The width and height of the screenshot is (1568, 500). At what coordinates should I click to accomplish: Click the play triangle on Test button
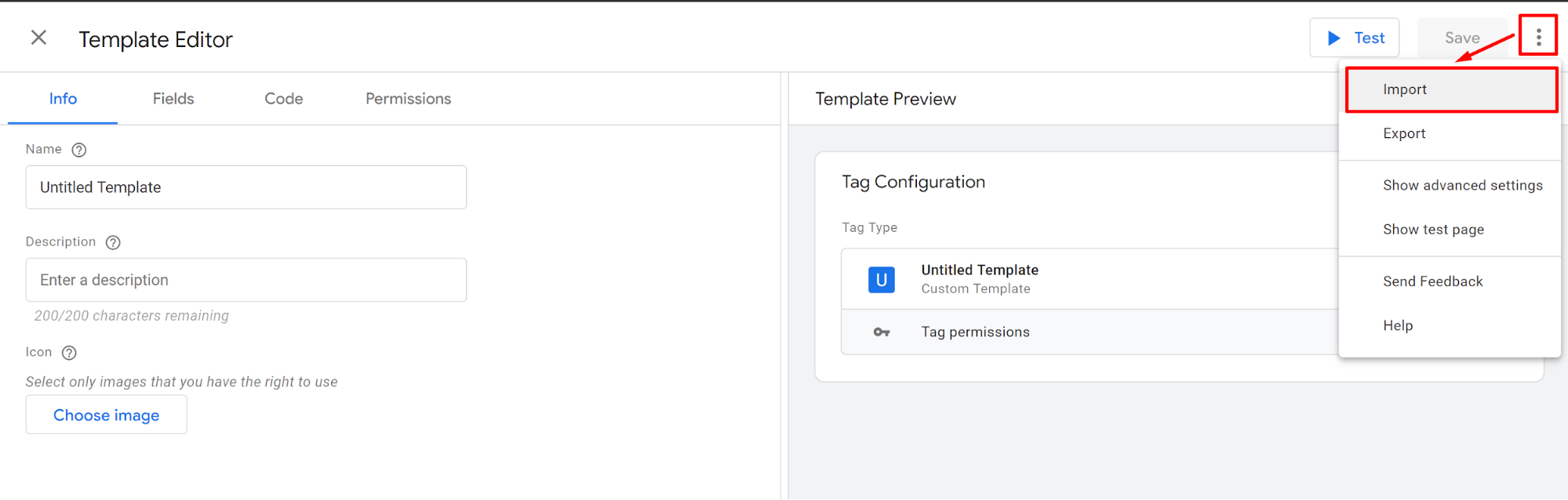coord(1333,38)
